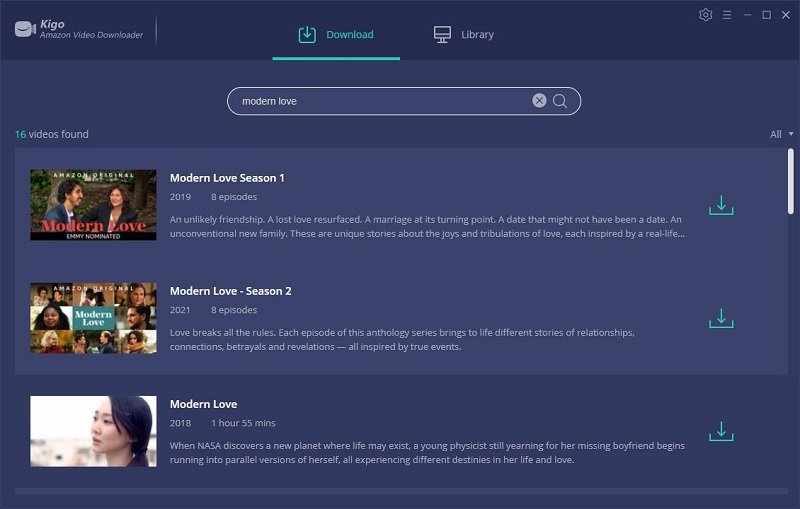The width and height of the screenshot is (800, 509).
Task: Select Modern Love Season 1 thumbnail
Action: click(93, 205)
